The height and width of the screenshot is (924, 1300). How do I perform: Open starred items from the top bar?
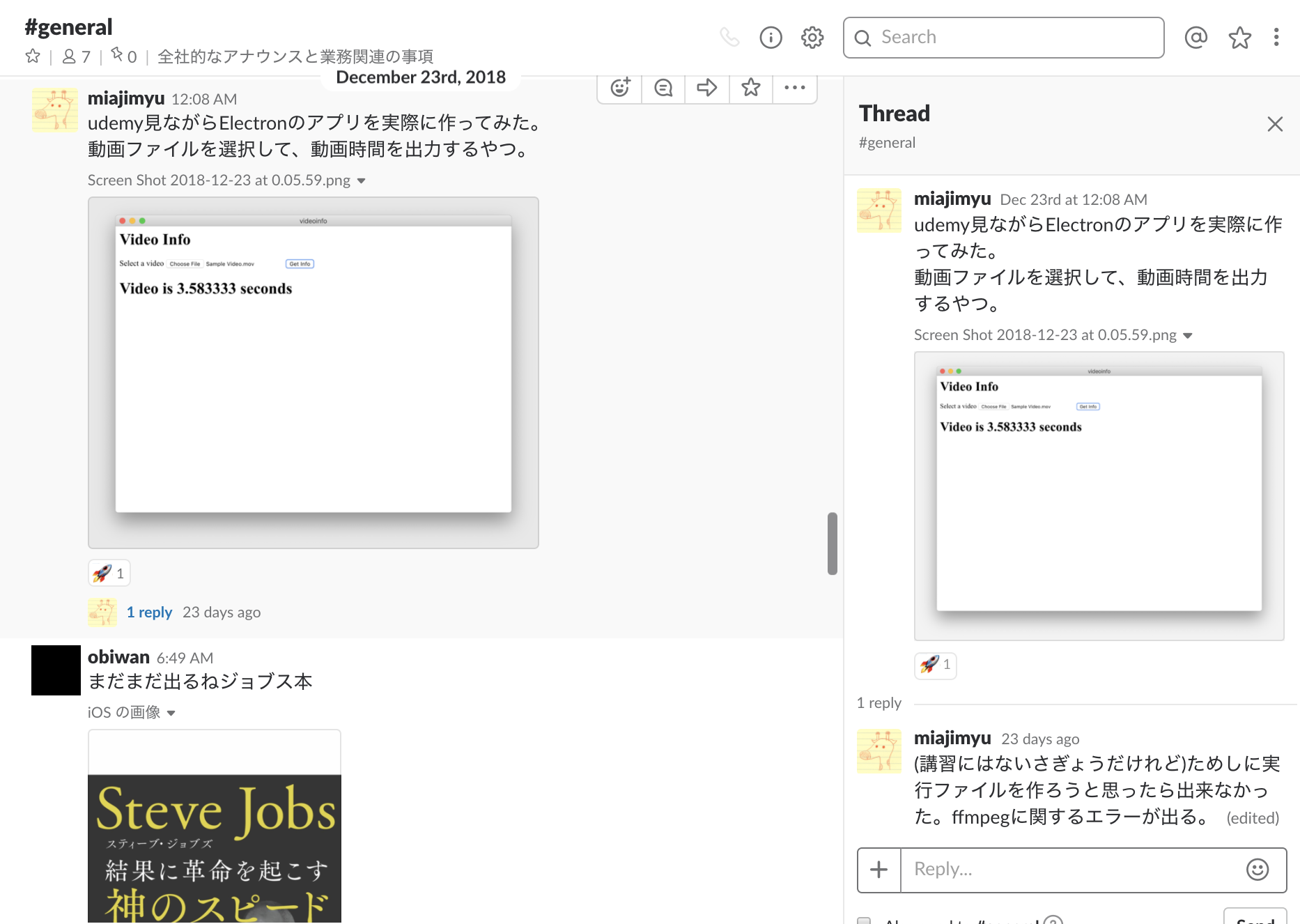click(x=1239, y=38)
